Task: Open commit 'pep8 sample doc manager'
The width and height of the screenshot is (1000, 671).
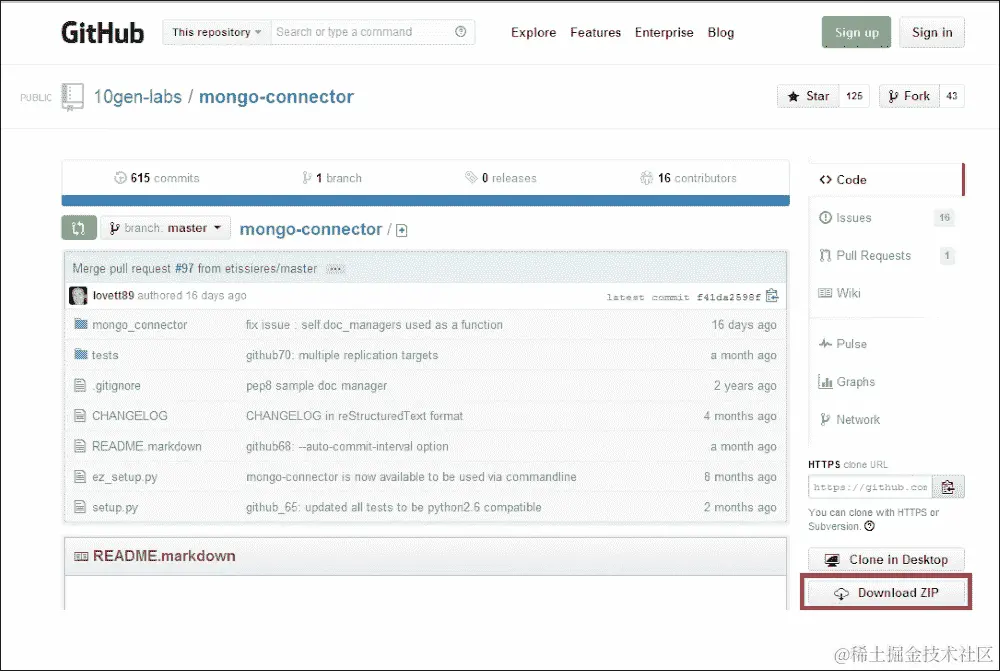Action: point(316,386)
